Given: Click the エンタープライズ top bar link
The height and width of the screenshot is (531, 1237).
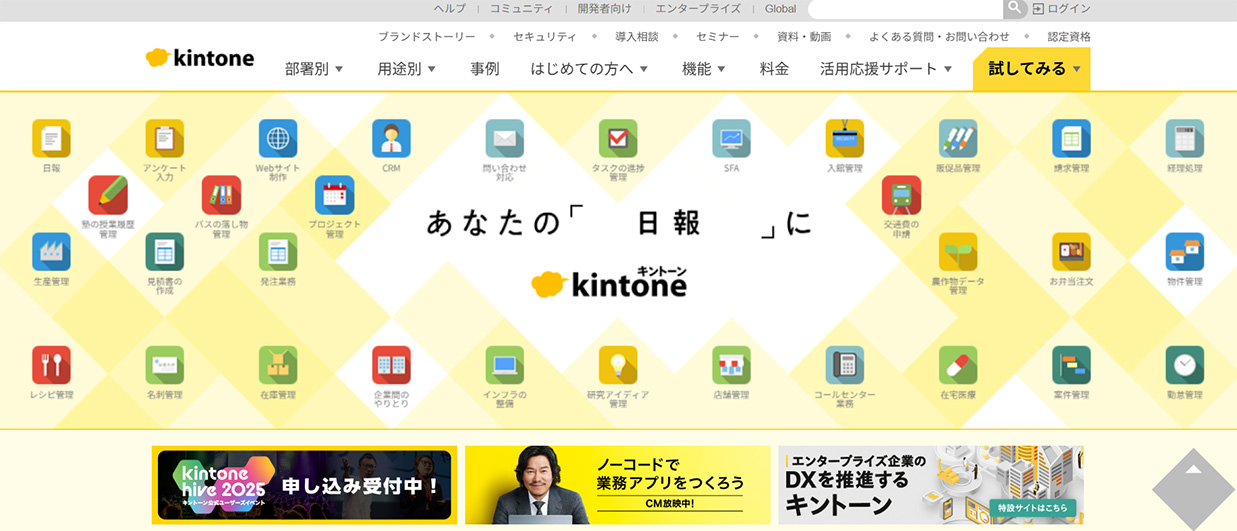Looking at the screenshot, I should tap(698, 8).
